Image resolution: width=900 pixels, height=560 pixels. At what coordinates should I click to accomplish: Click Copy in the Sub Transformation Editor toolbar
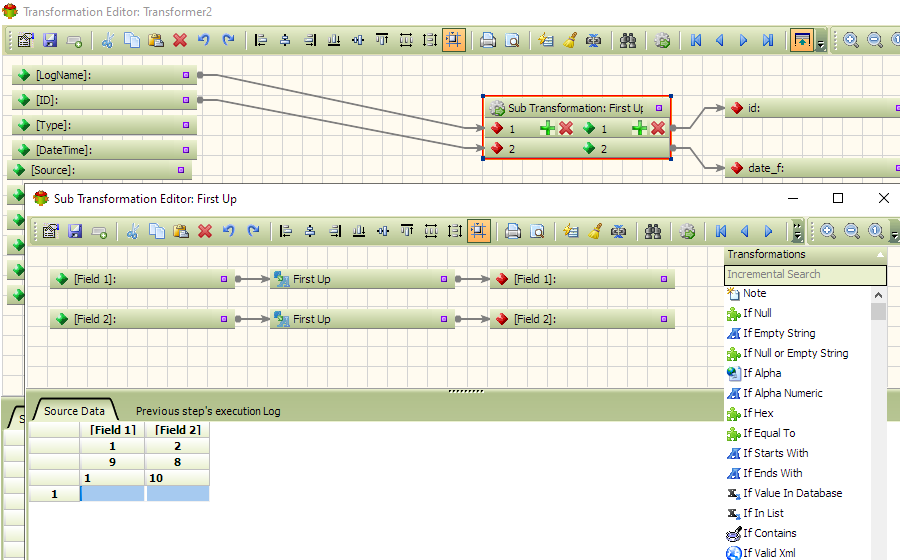coord(157,231)
